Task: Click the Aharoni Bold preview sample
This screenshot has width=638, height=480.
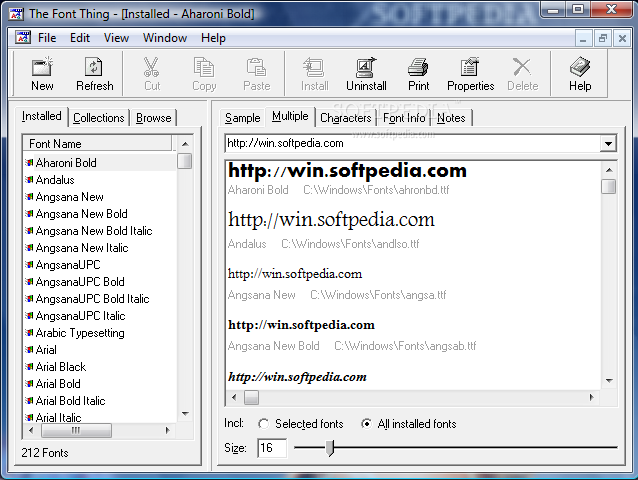Action: 347,171
